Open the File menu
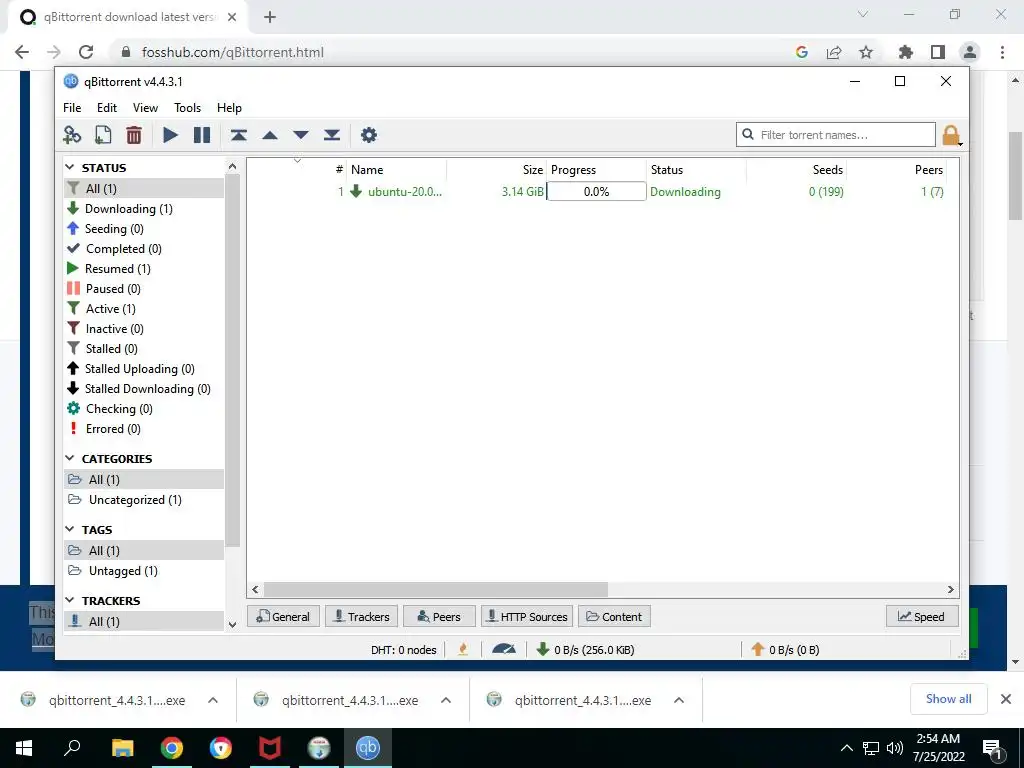The height and width of the screenshot is (768, 1024). 72,108
